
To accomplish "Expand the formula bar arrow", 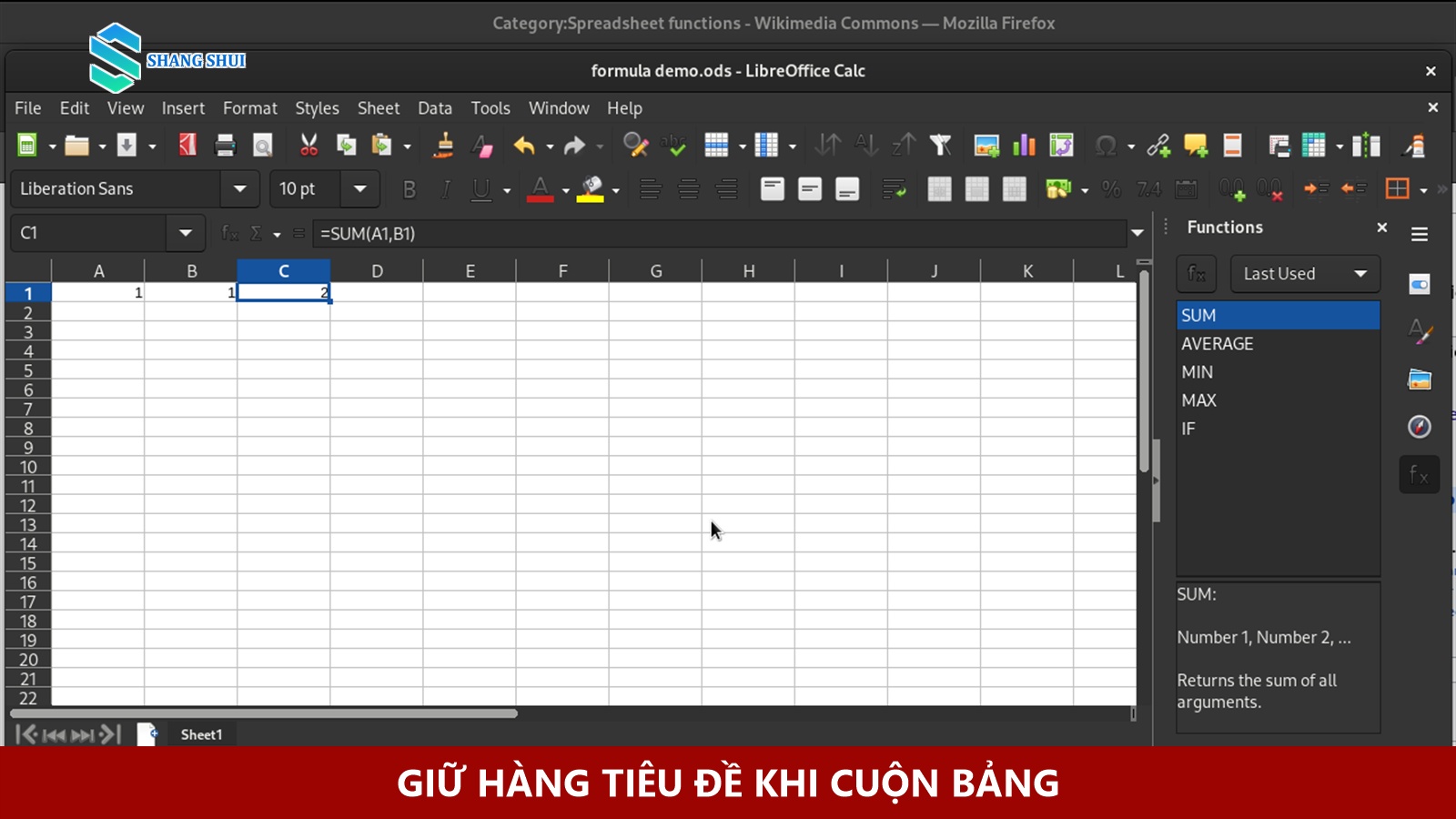I will (1137, 233).
